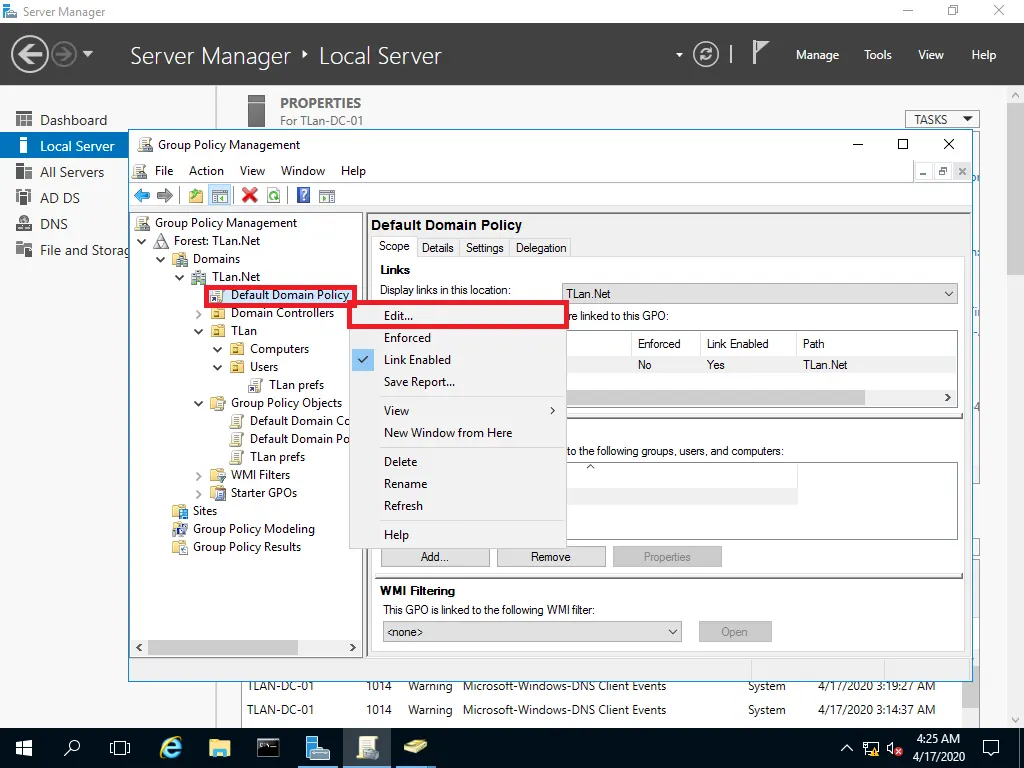Click the muted volume icon in the system tray

coord(895,748)
